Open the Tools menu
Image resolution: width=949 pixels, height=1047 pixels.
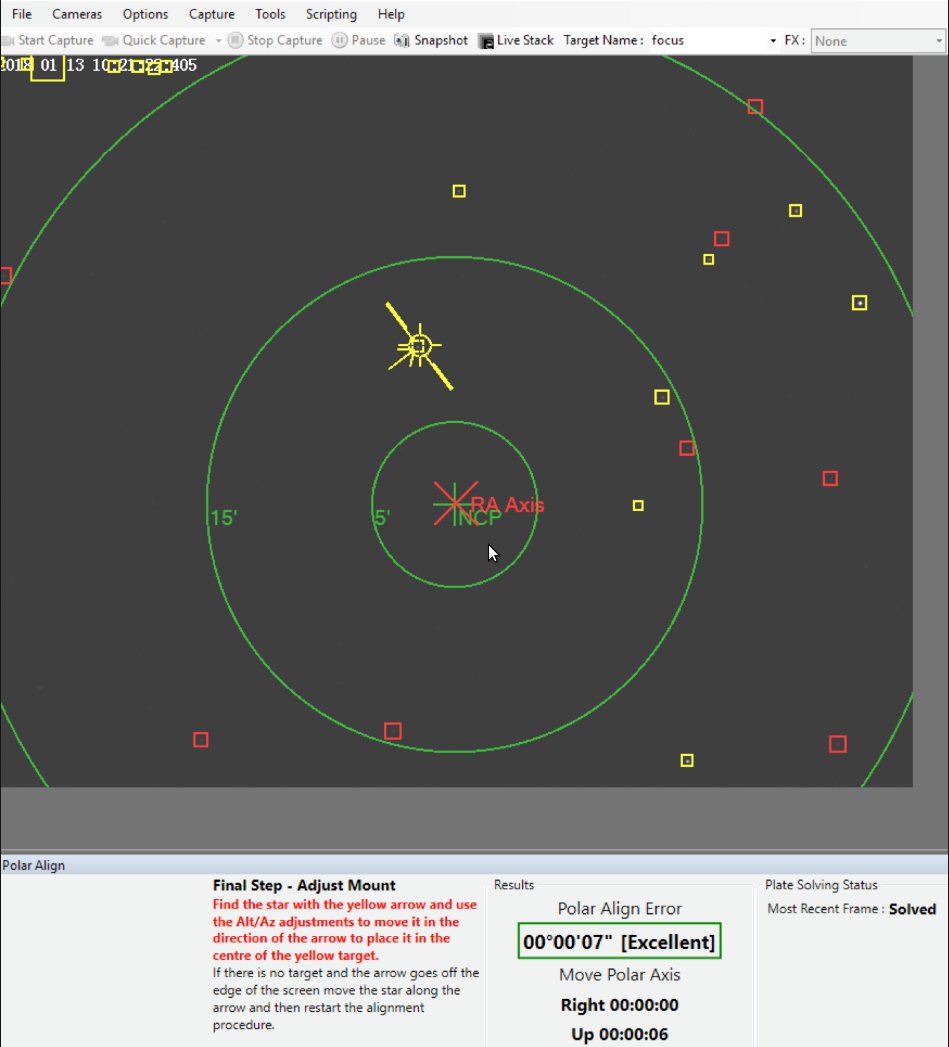270,14
